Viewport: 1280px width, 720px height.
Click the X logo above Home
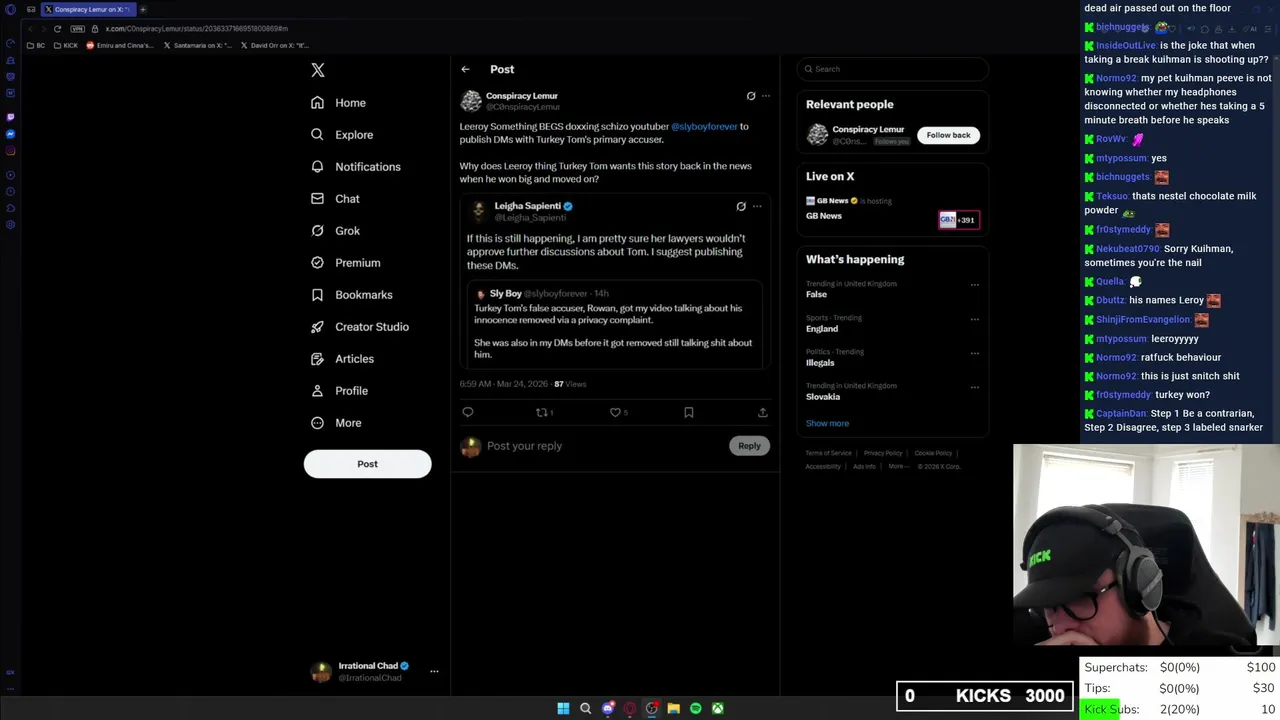(318, 70)
